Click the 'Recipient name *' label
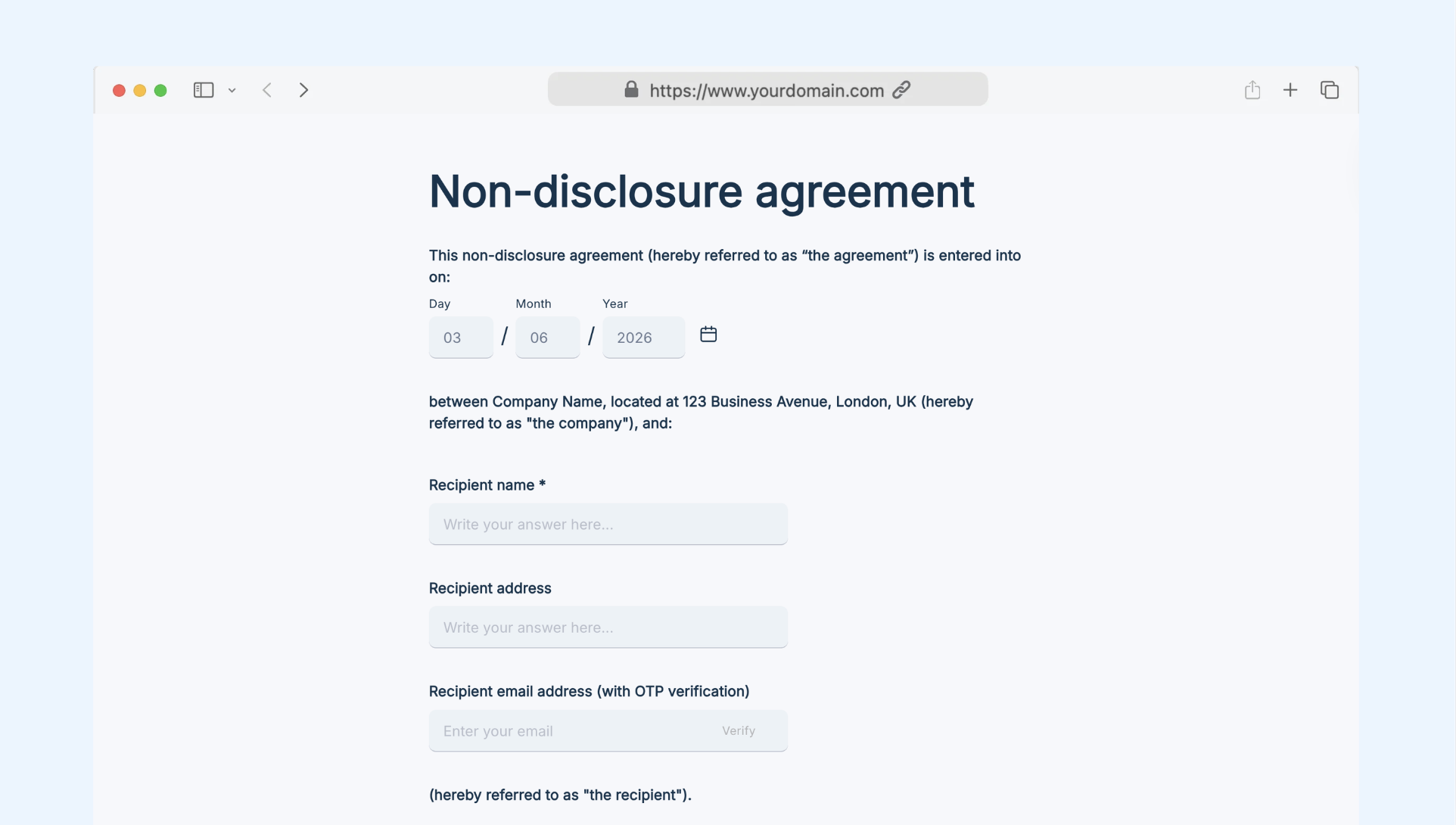This screenshot has width=1456, height=825. click(x=487, y=485)
